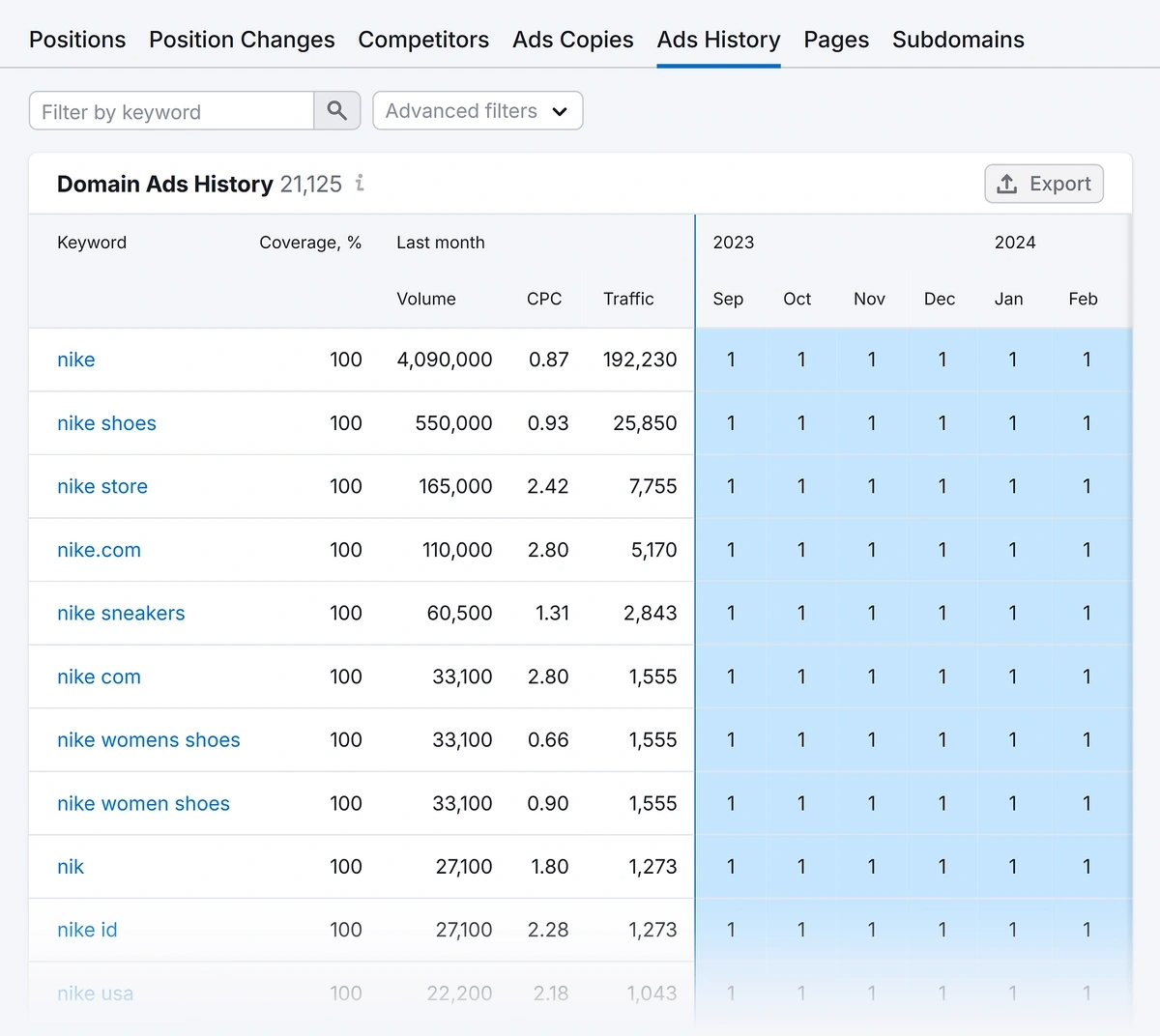View the Subdomains tab
Image resolution: width=1160 pixels, height=1036 pixels.
(958, 40)
